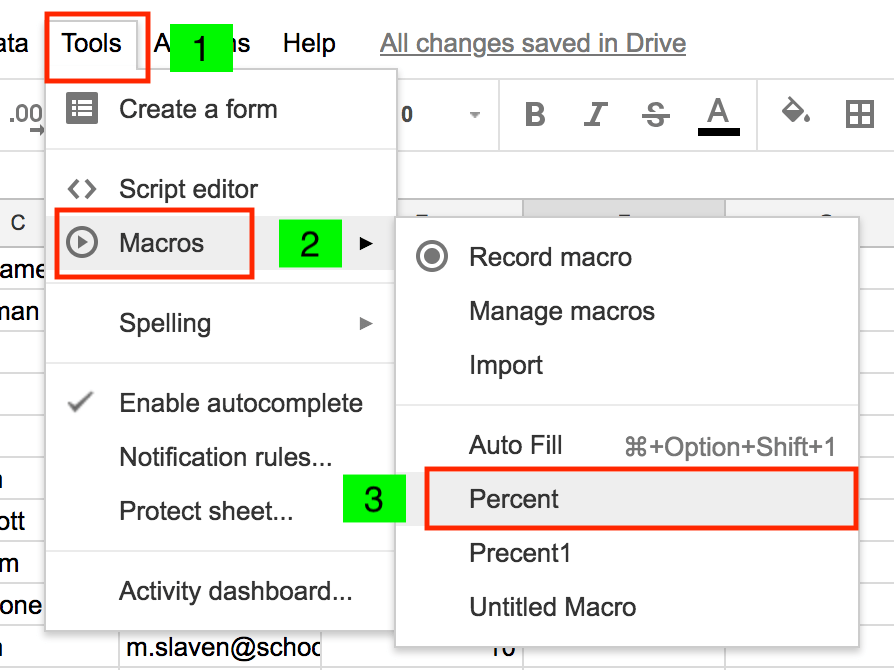Screen dimensions: 894x670
Task: Open Activity dashboard from the menu
Action: pos(235,591)
